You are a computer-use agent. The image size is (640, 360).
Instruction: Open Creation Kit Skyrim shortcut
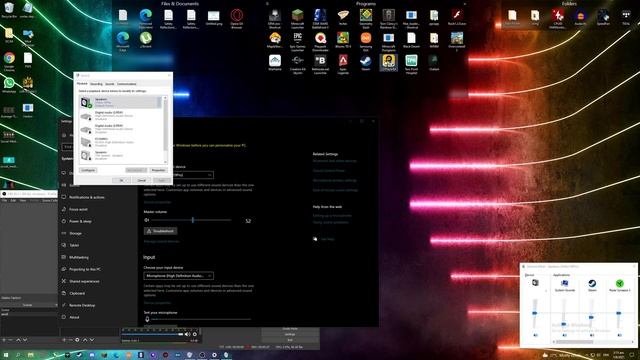[x=298, y=64]
